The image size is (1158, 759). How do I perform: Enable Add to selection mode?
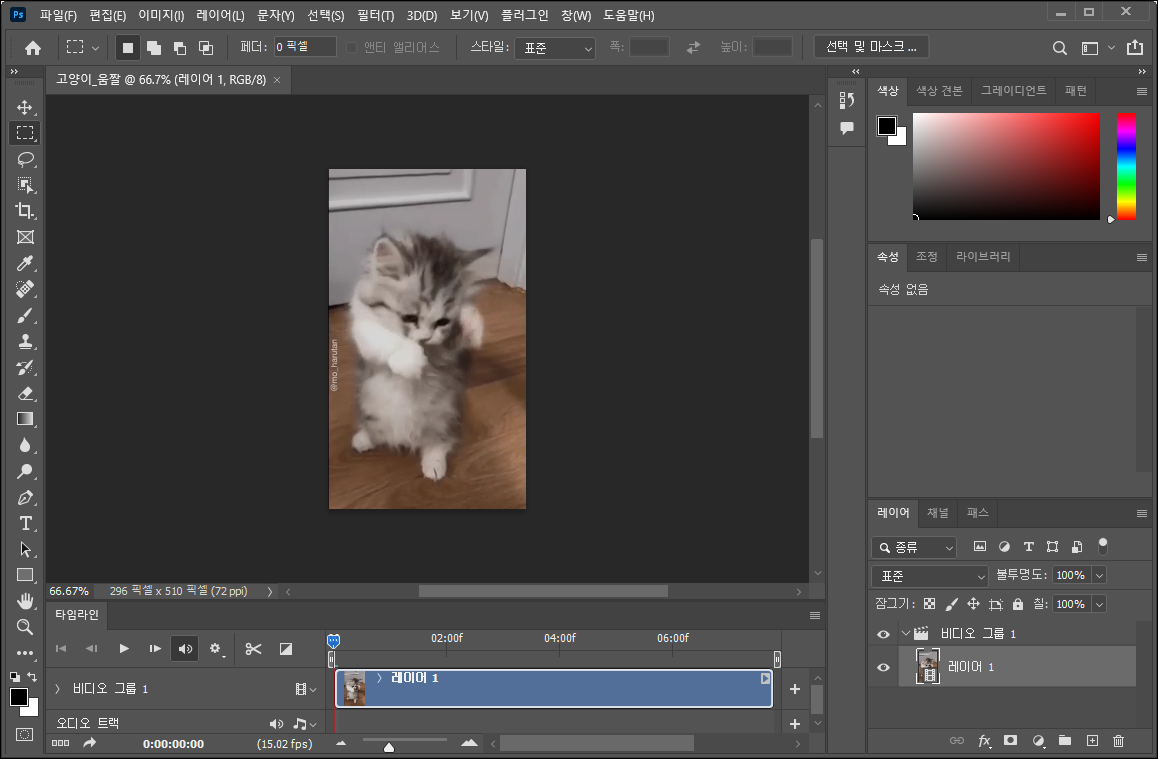tap(154, 48)
